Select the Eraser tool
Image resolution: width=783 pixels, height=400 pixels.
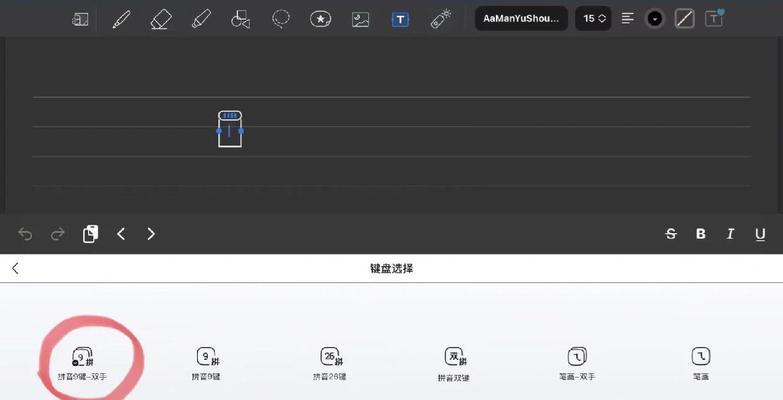tap(161, 19)
